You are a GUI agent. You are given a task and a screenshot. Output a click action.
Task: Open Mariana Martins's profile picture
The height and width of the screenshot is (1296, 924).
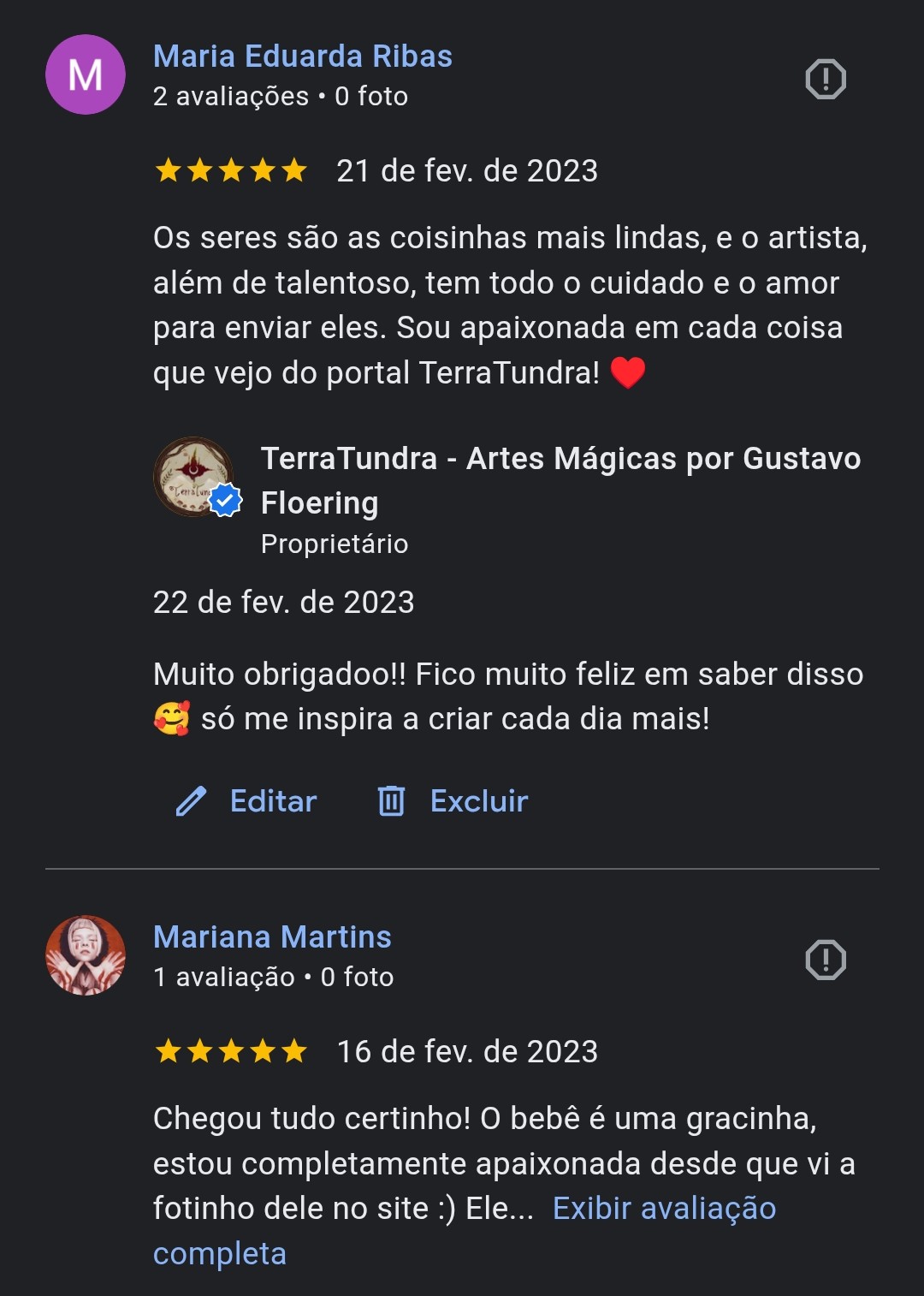86,955
